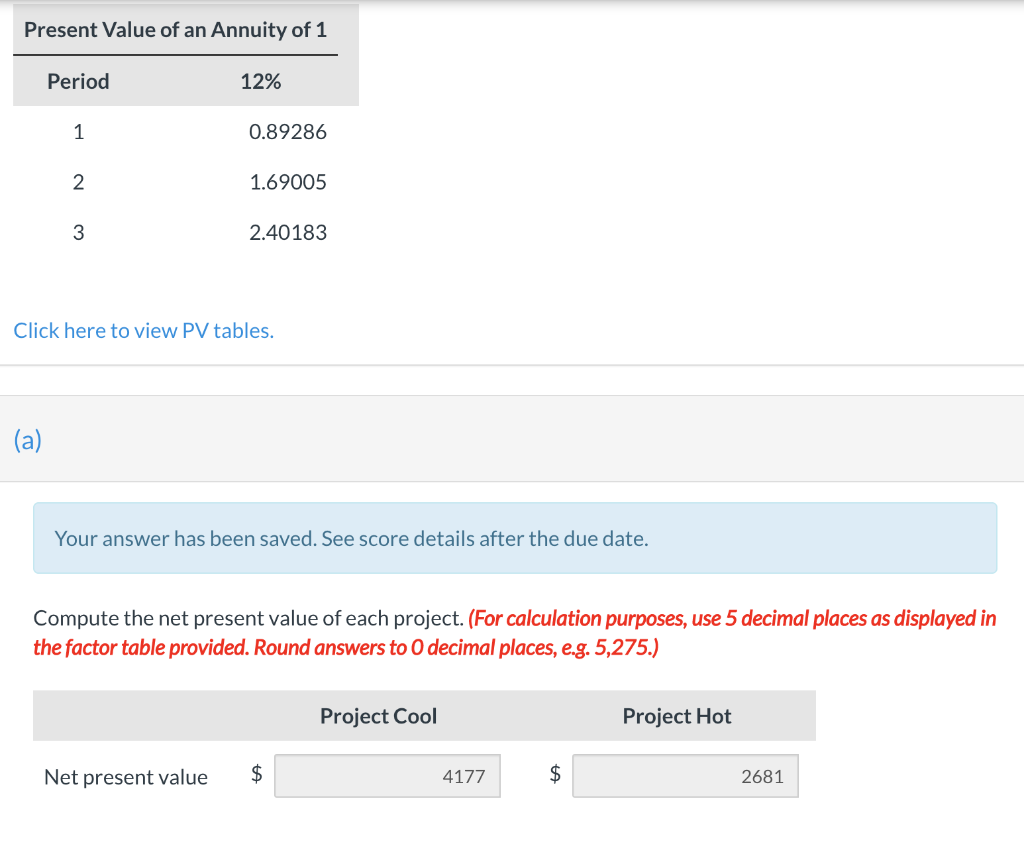1024x860 pixels.
Task: Select the 1.69005 annuity factor value
Action: pos(287,182)
